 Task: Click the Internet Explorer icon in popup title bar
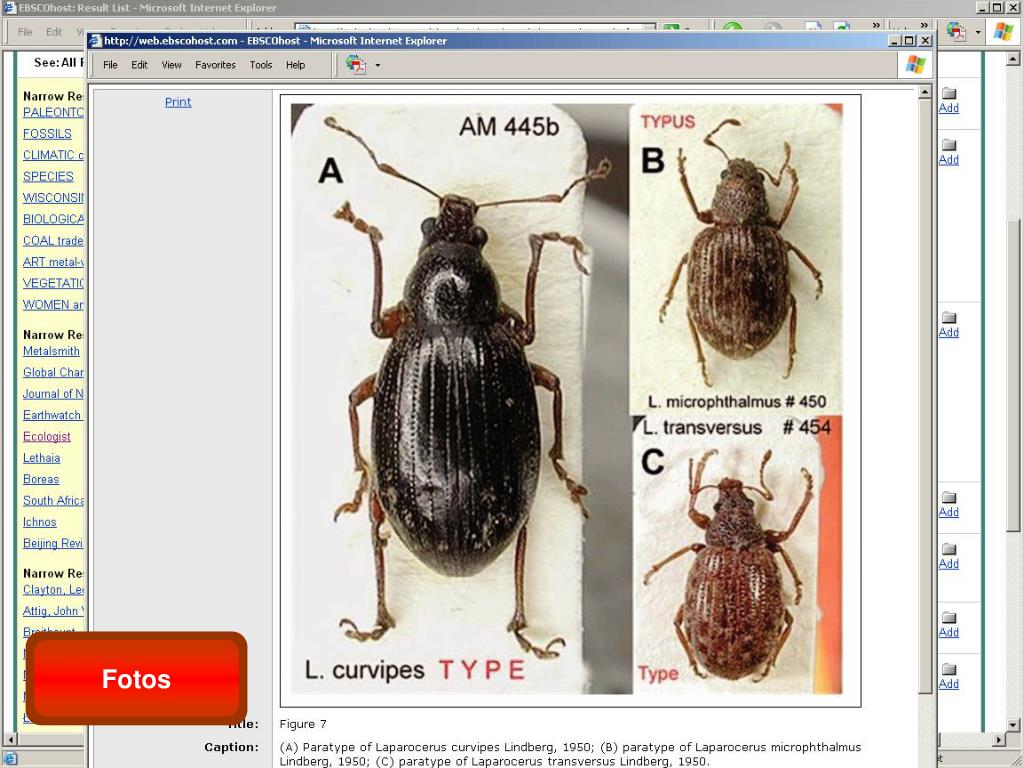pyautogui.click(x=96, y=40)
